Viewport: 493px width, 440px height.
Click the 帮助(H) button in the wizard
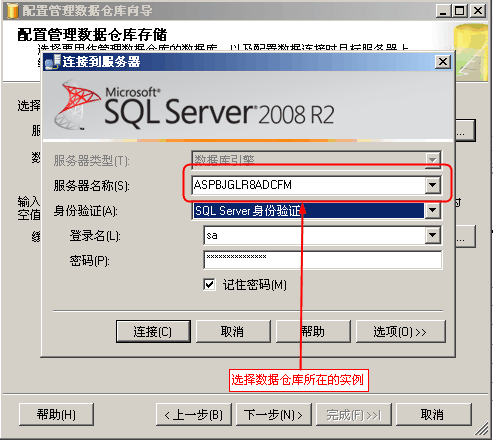pos(56,414)
